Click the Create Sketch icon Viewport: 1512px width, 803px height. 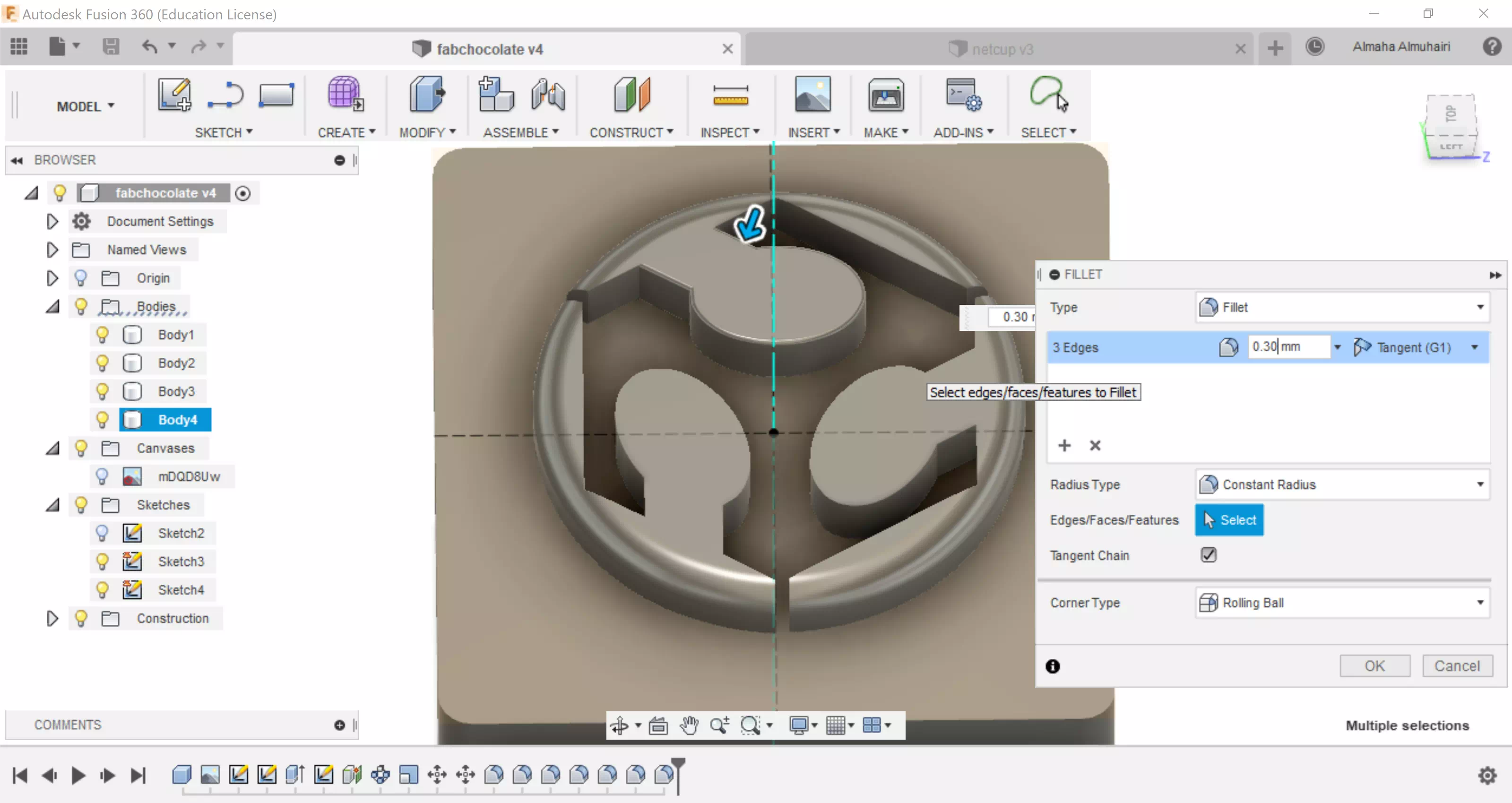[174, 95]
